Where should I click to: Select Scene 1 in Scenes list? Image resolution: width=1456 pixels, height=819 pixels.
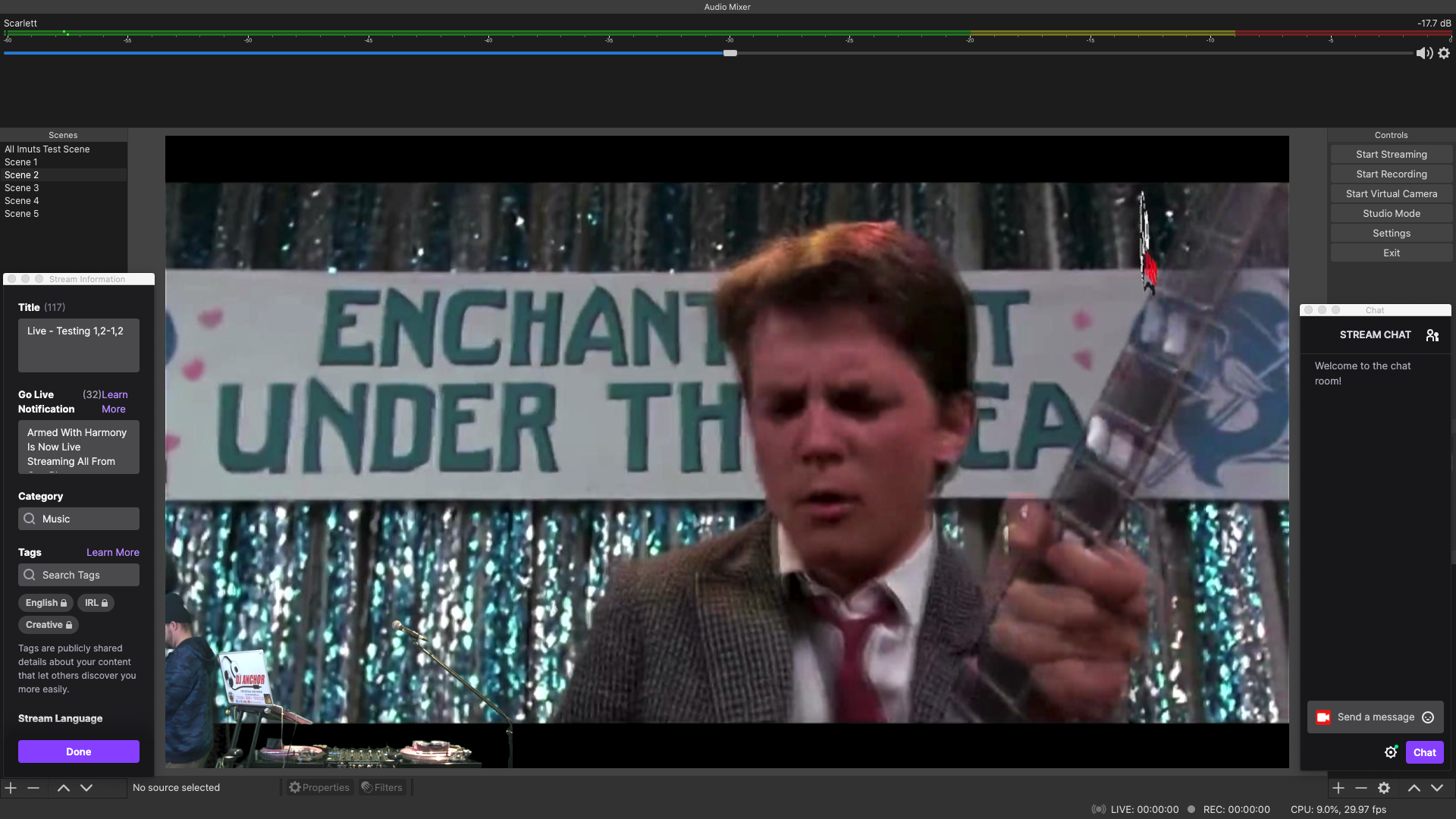tap(64, 162)
